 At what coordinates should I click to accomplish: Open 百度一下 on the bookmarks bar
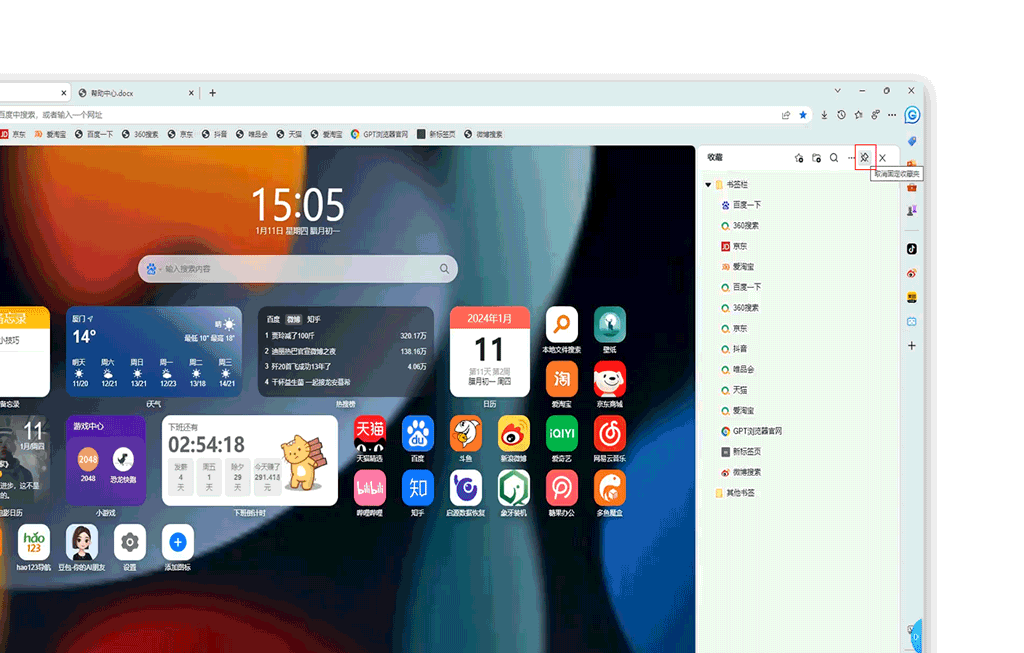click(94, 135)
